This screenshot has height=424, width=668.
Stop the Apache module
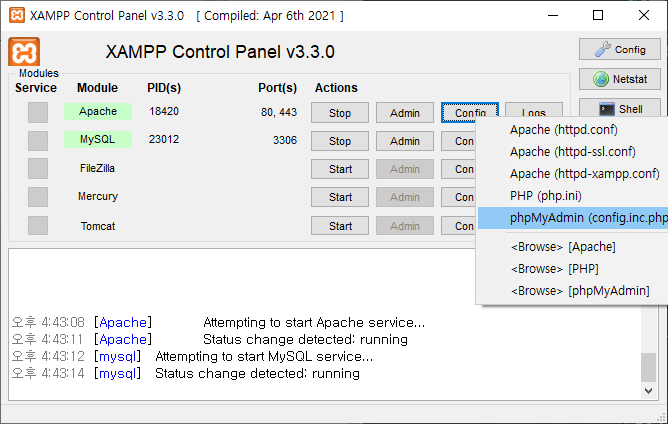click(340, 112)
